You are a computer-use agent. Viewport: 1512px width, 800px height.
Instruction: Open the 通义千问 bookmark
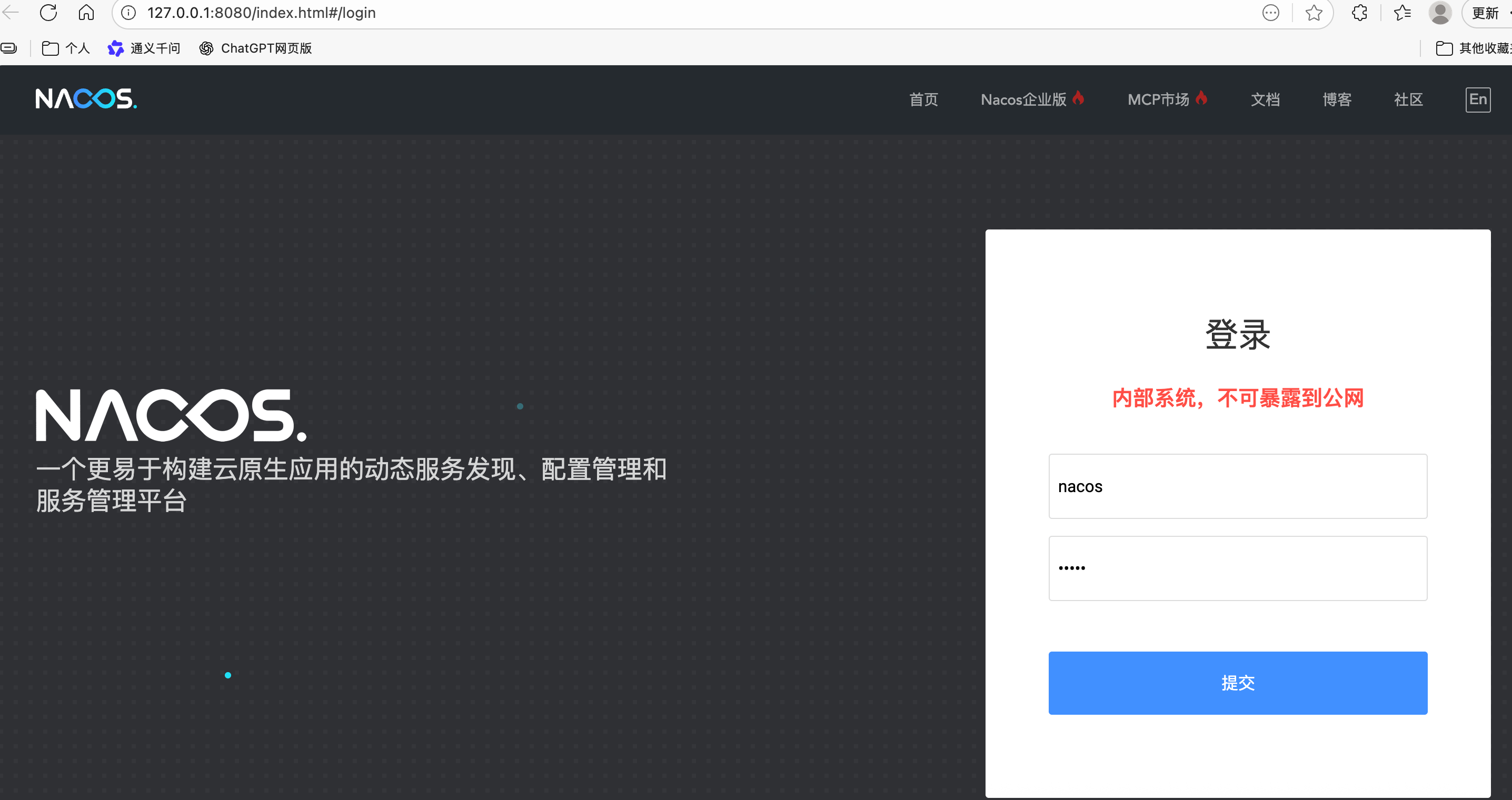click(x=144, y=48)
